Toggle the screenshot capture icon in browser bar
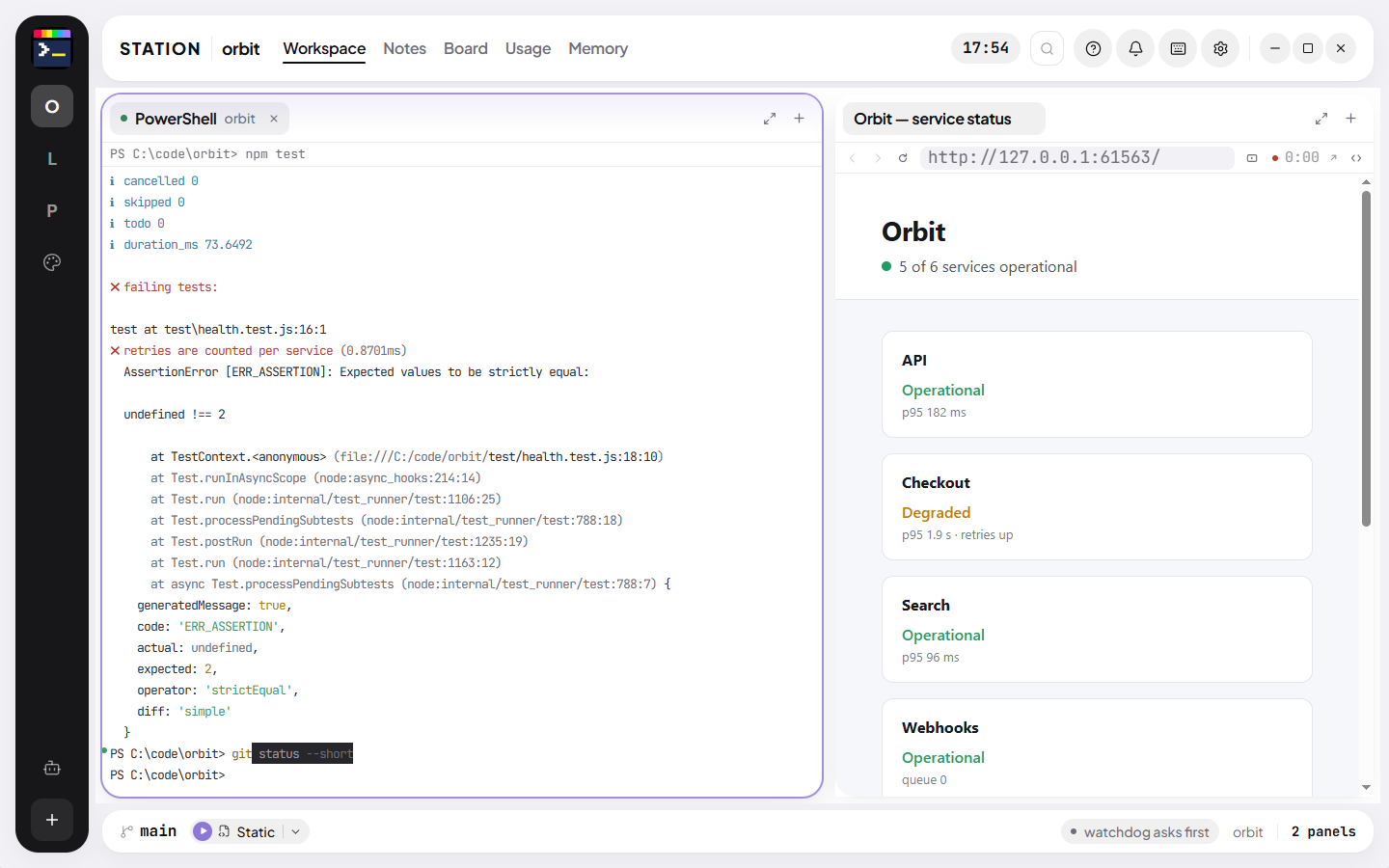Image resolution: width=1389 pixels, height=868 pixels. 1252,158
